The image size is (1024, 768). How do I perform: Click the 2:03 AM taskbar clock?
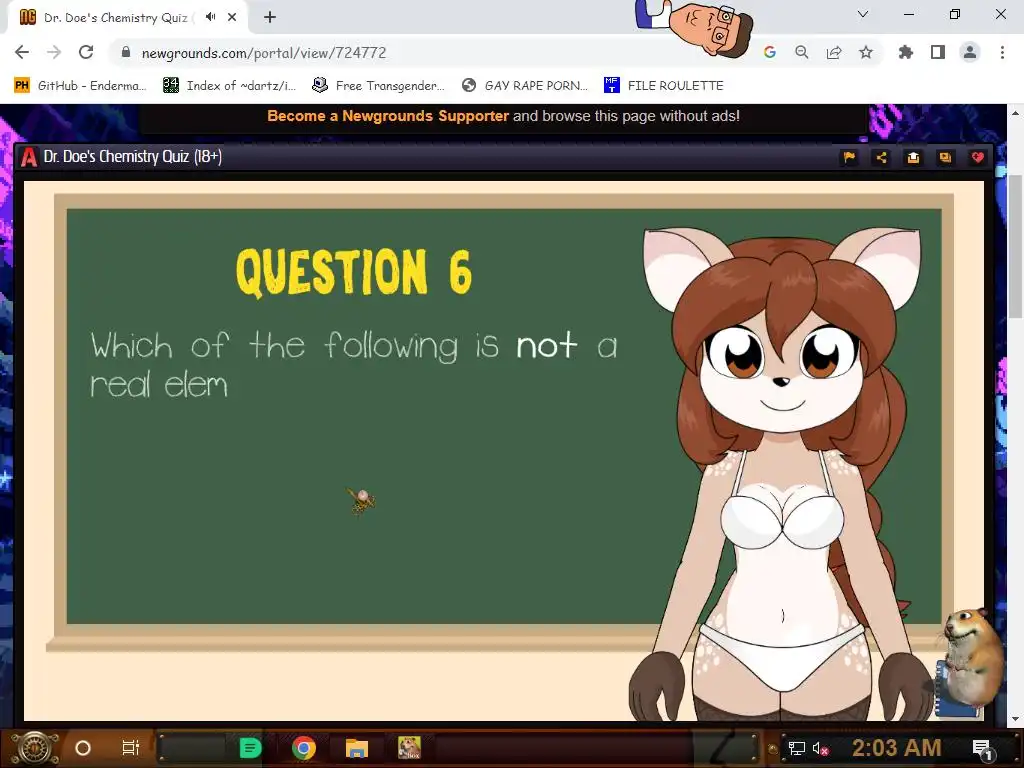coord(897,748)
